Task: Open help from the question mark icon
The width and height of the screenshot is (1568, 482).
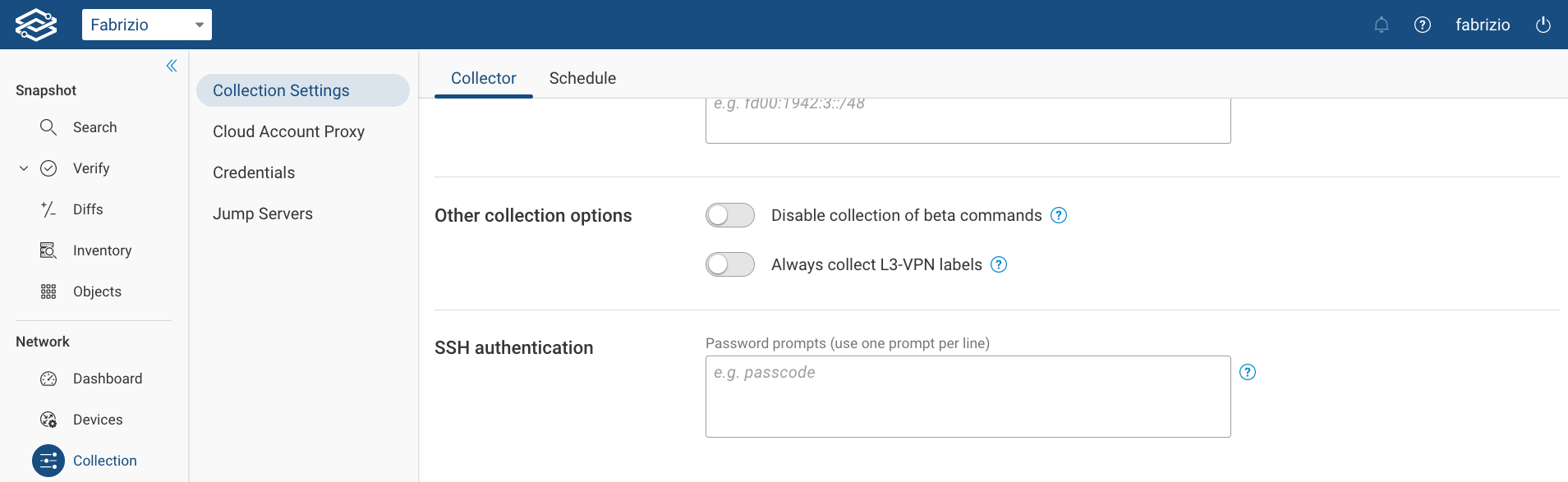Action: [x=1423, y=25]
